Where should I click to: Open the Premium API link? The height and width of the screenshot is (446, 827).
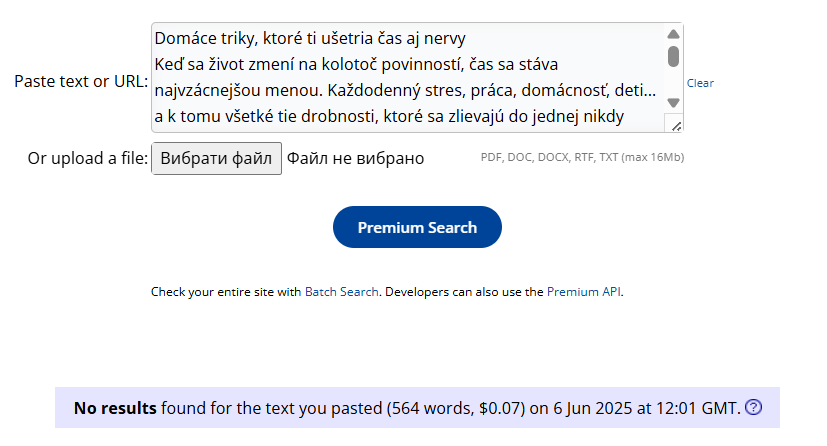tap(584, 292)
